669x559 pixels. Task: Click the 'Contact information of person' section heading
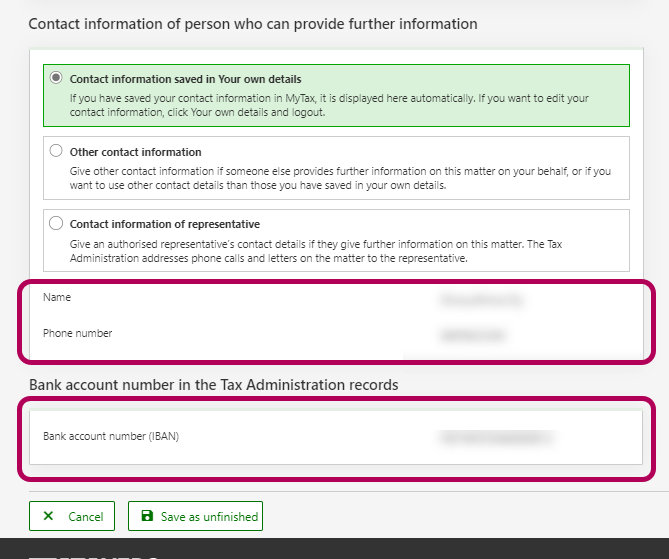252,23
